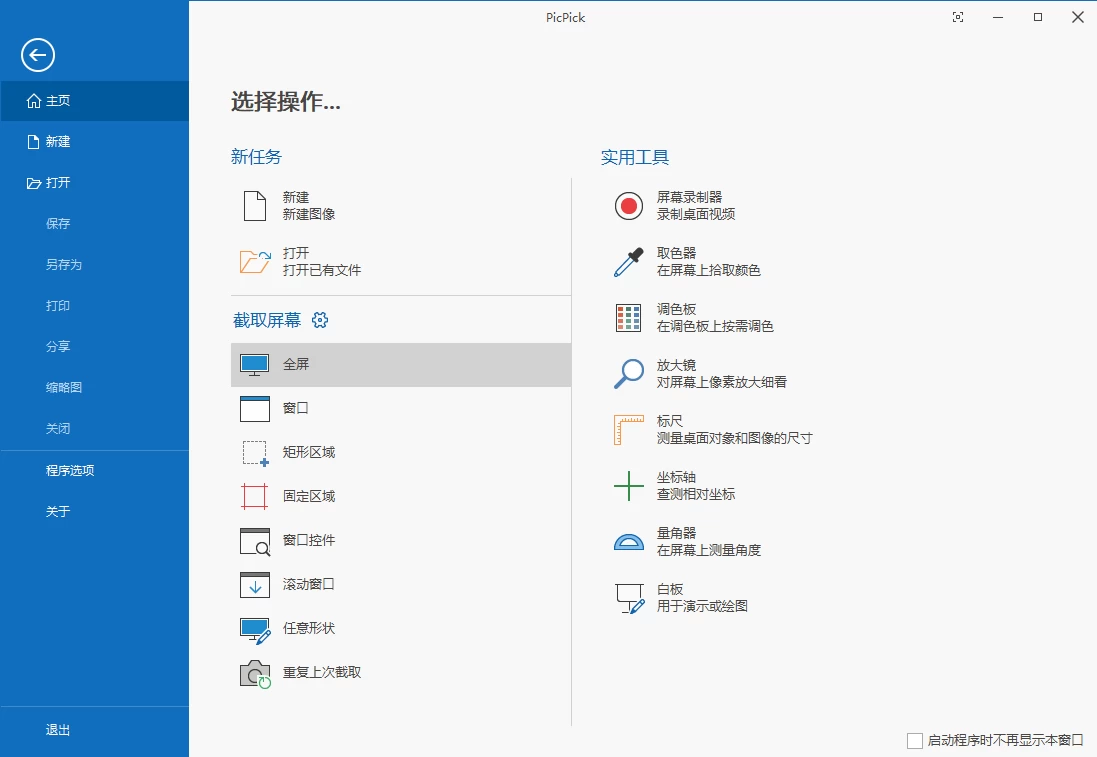Open the 新建 sidebar menu item
This screenshot has width=1097, height=757.
[58, 142]
